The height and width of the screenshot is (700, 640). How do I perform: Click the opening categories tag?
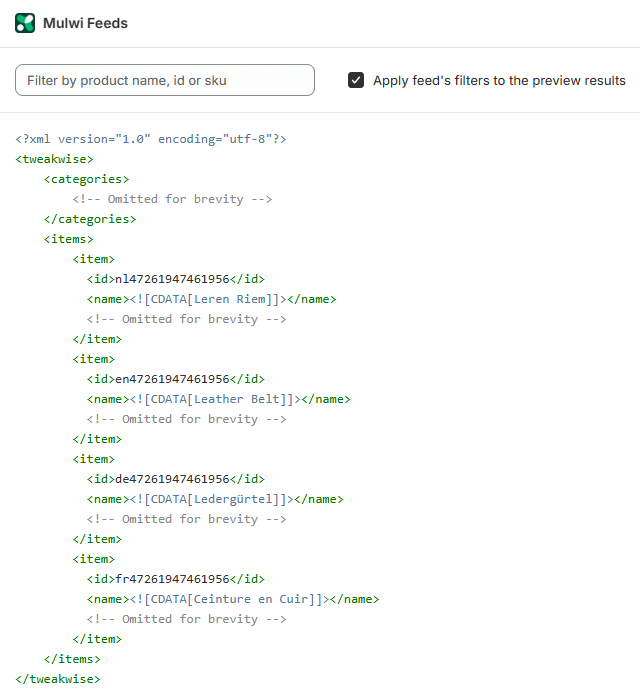87,179
